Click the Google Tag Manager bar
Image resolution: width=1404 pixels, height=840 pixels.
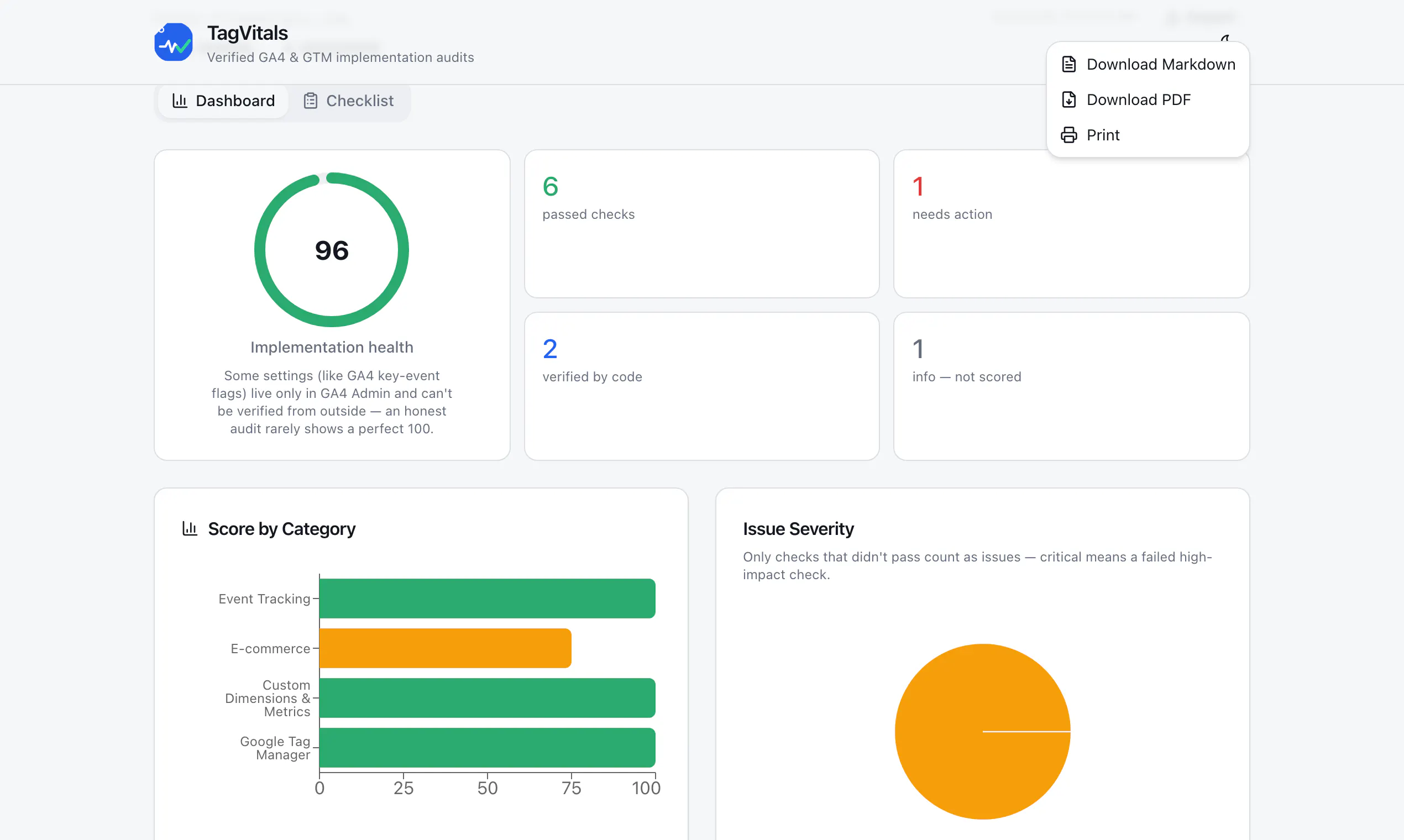[x=488, y=748]
